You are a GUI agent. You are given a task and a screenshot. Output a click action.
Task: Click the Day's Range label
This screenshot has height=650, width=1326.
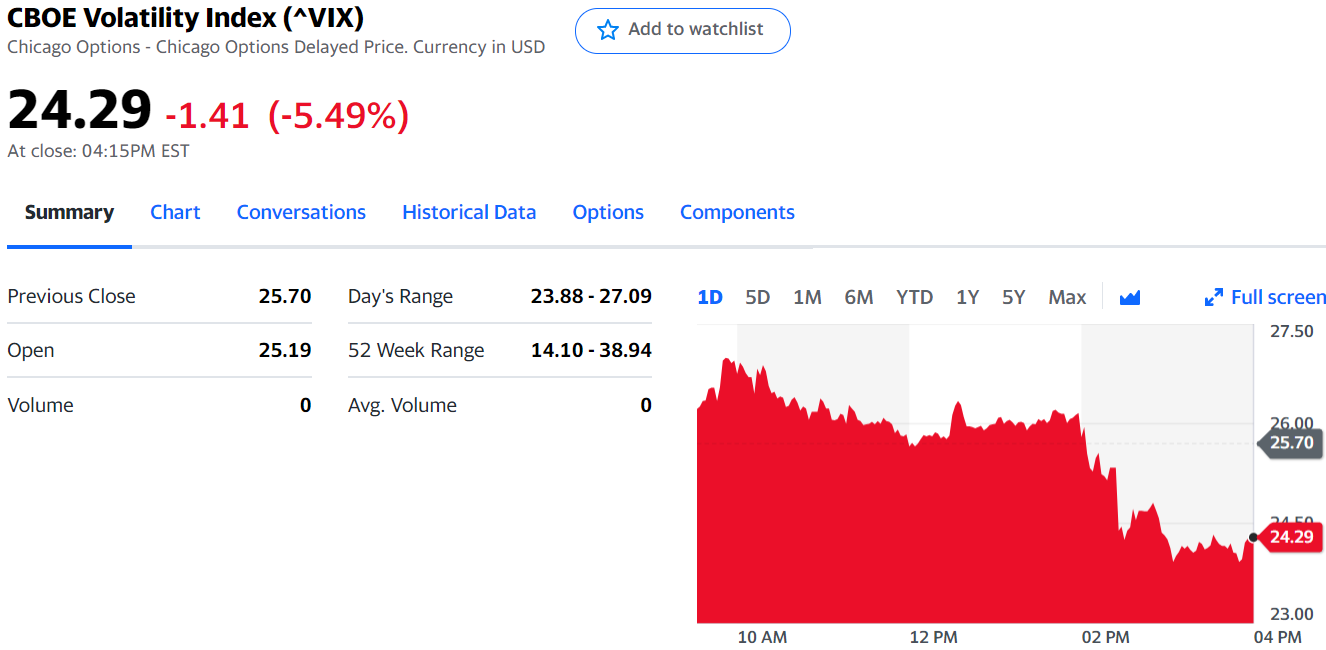click(400, 296)
